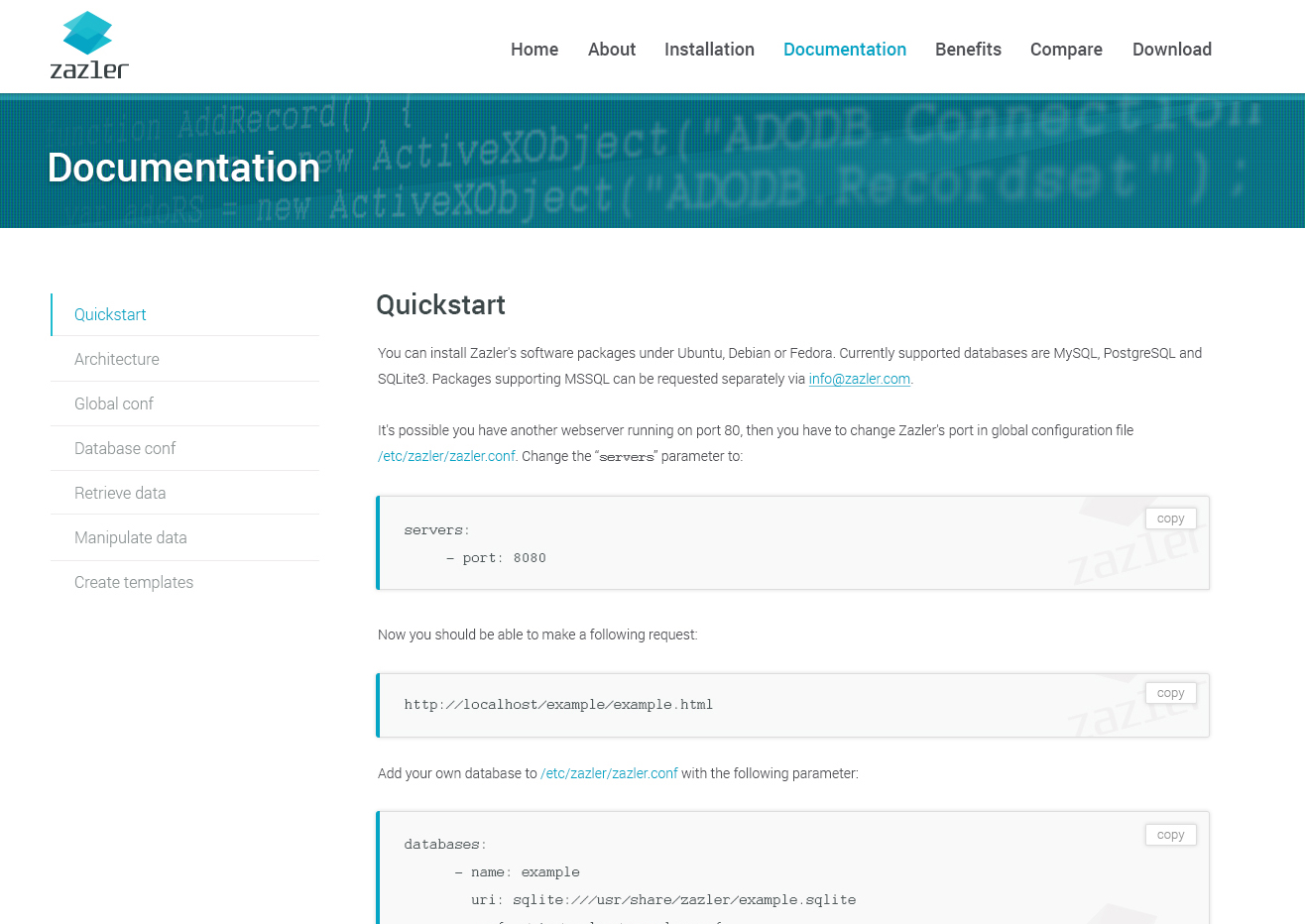Open the Download page
This screenshot has width=1305, height=924.
1172,50
